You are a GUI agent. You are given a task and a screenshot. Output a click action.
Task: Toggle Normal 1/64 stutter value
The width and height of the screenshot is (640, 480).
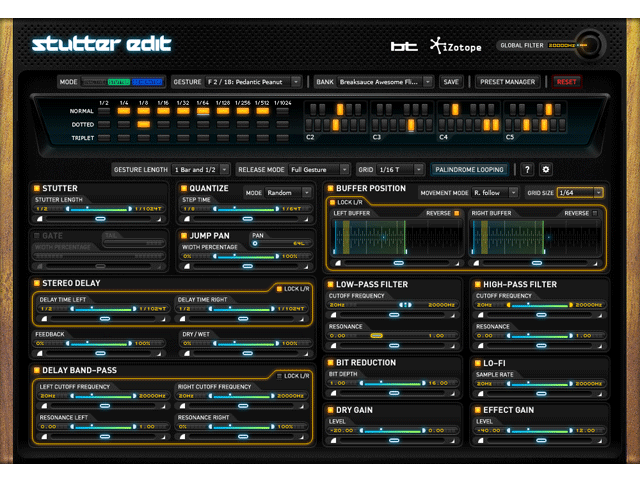[203, 111]
